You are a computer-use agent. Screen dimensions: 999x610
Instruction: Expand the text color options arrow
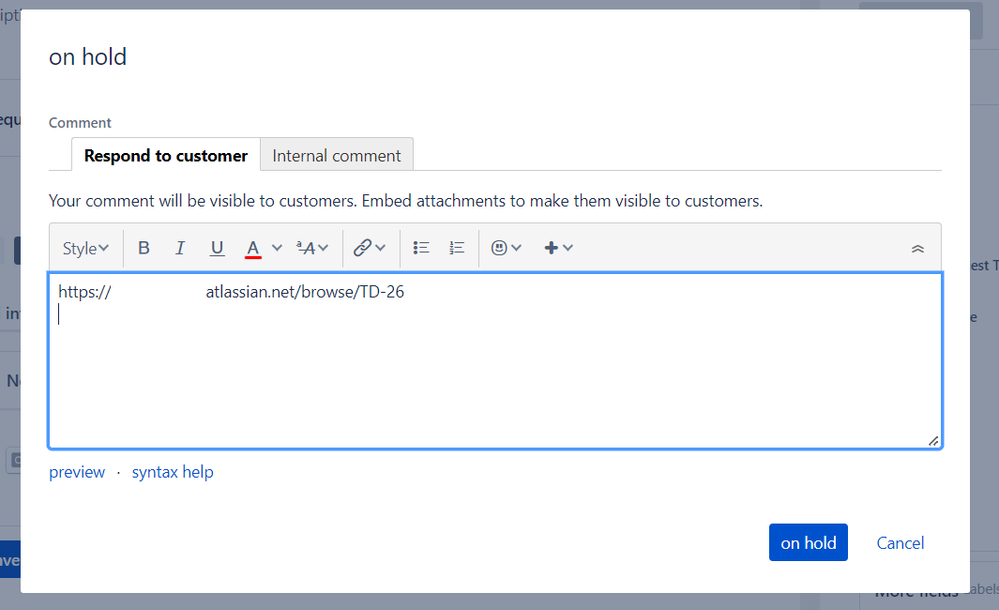277,248
